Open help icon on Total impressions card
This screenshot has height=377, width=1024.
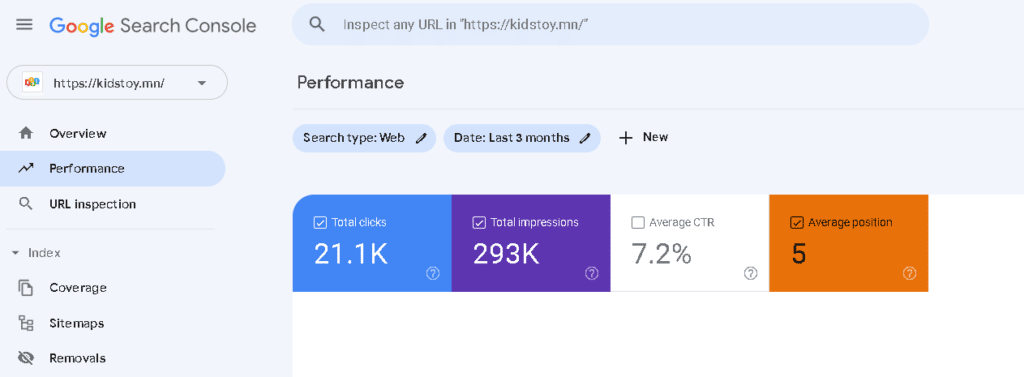[x=591, y=273]
